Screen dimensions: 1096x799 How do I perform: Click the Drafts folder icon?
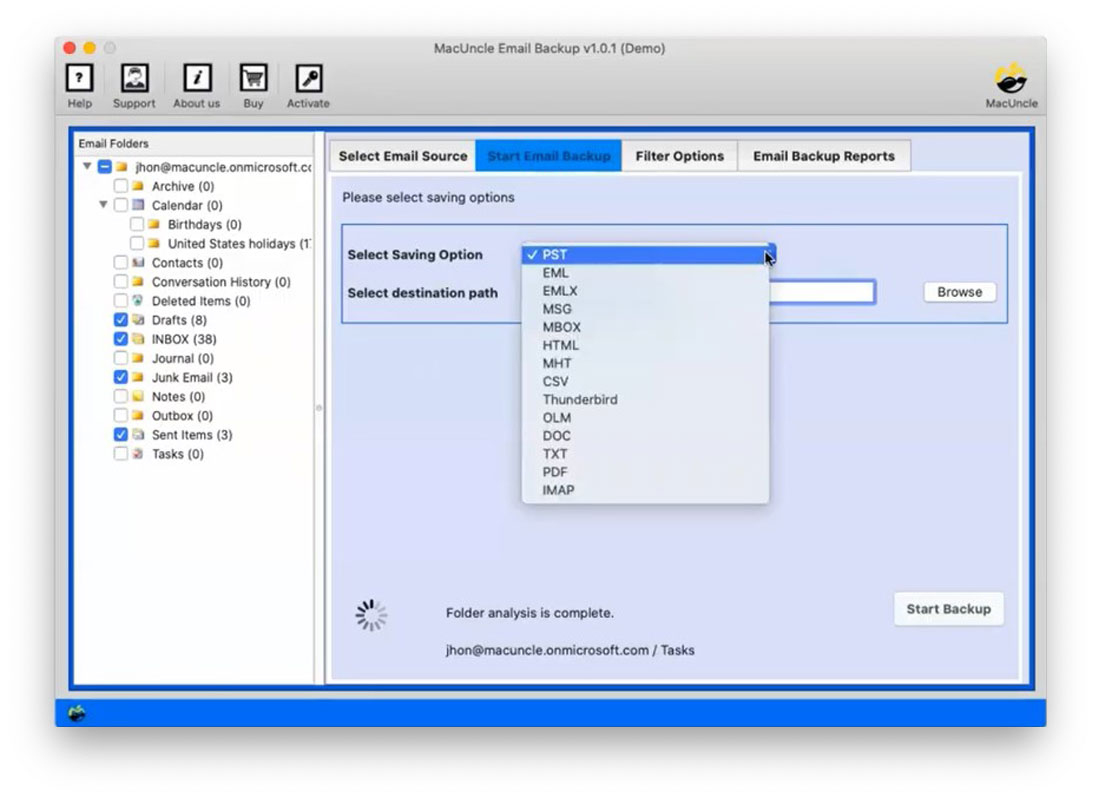coord(138,319)
